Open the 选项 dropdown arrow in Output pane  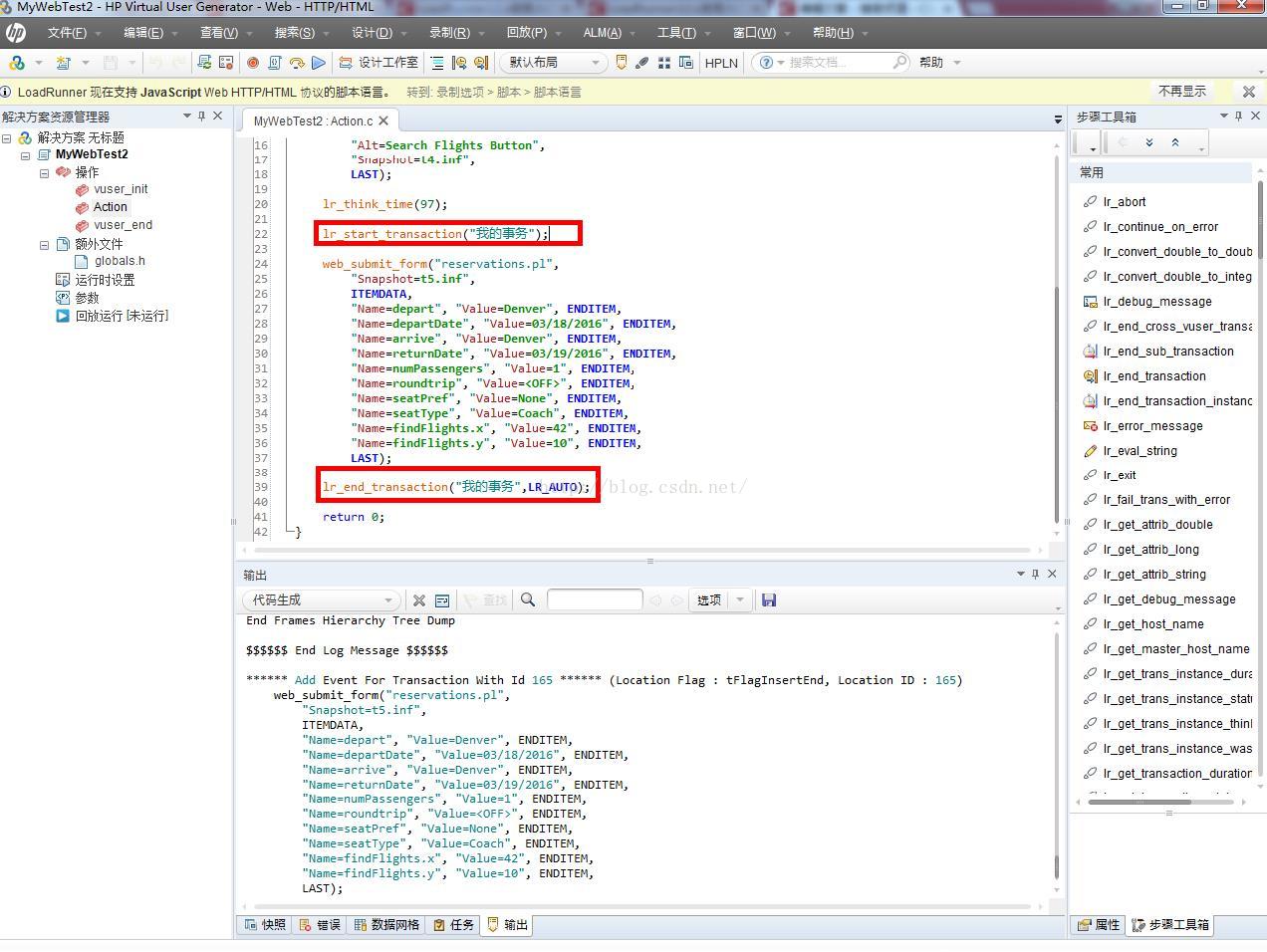tap(740, 599)
